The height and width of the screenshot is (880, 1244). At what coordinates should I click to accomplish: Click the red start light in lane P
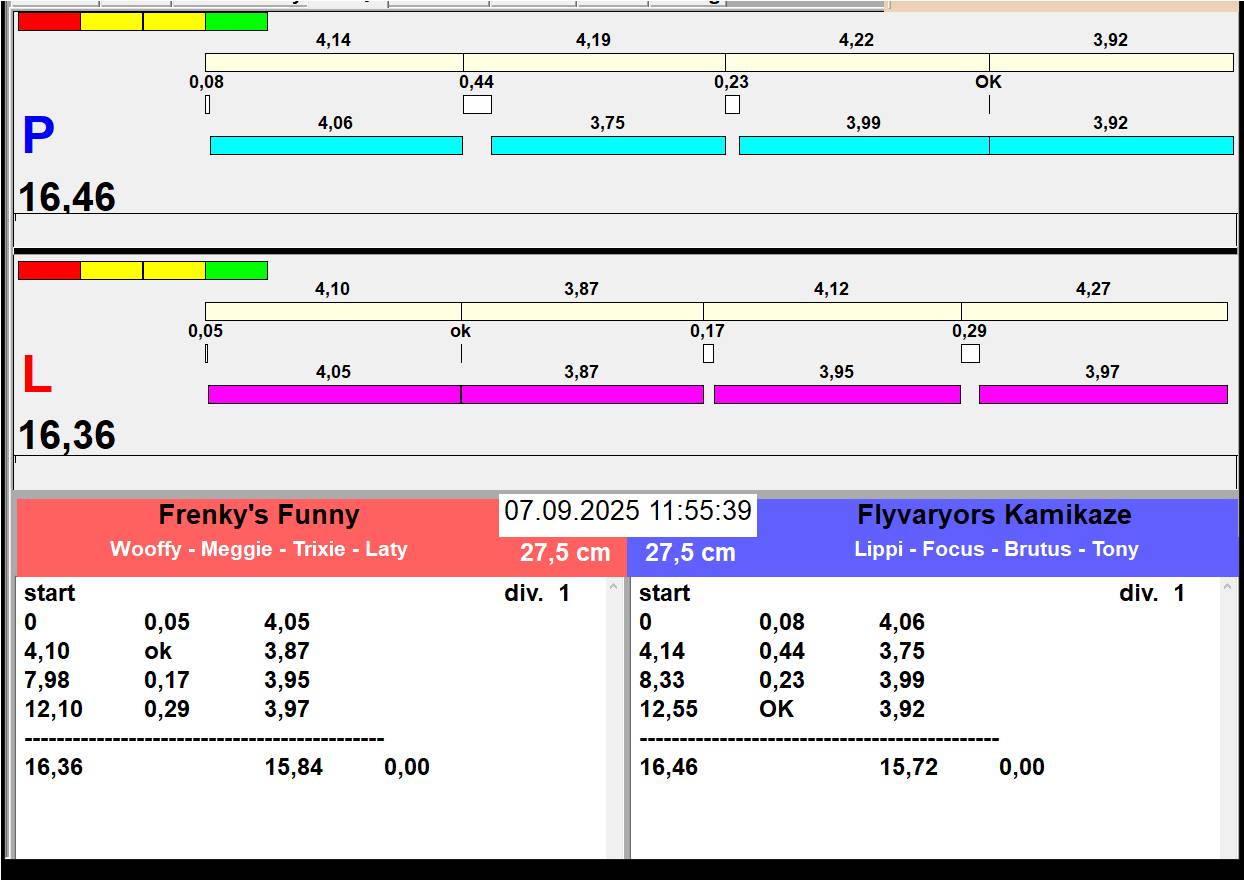click(49, 22)
